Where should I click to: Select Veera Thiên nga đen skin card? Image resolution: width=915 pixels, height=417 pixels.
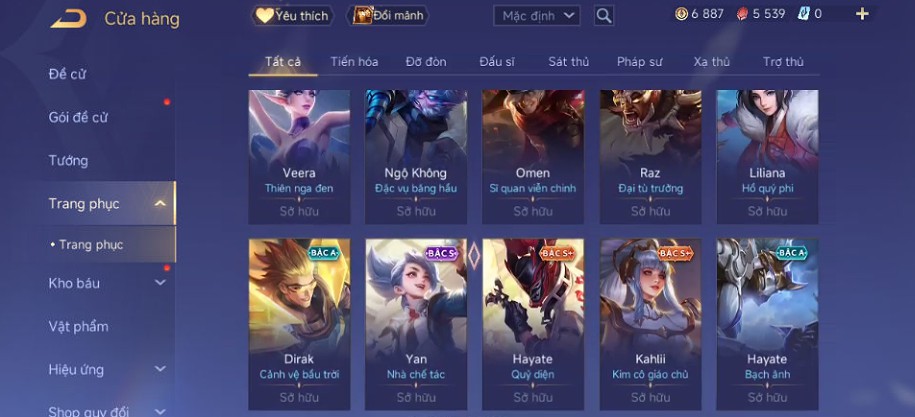[299, 157]
